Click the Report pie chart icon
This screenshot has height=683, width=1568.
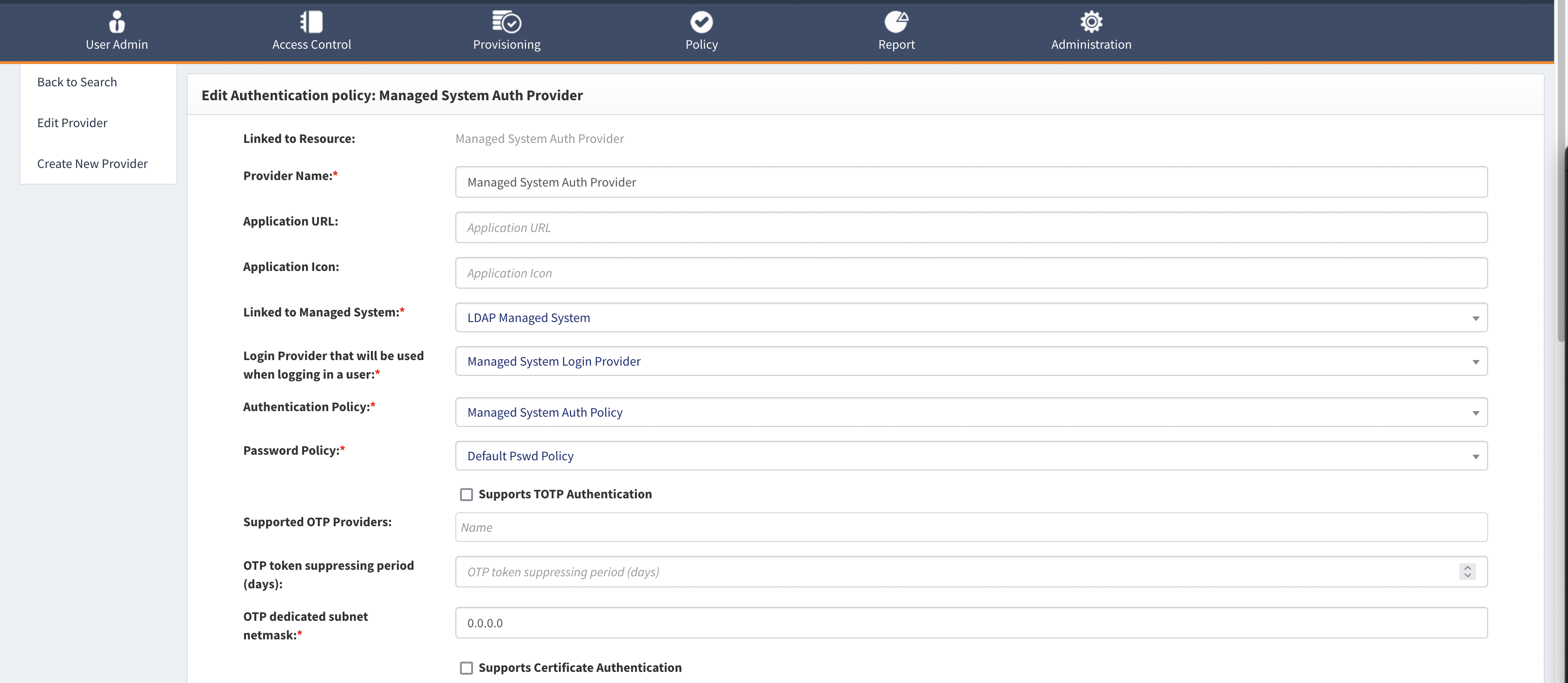pyautogui.click(x=896, y=22)
